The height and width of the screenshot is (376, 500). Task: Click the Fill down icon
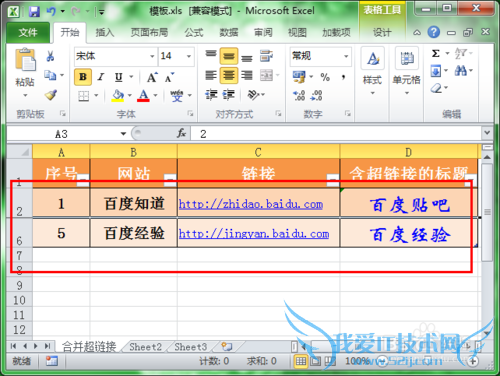[436, 71]
